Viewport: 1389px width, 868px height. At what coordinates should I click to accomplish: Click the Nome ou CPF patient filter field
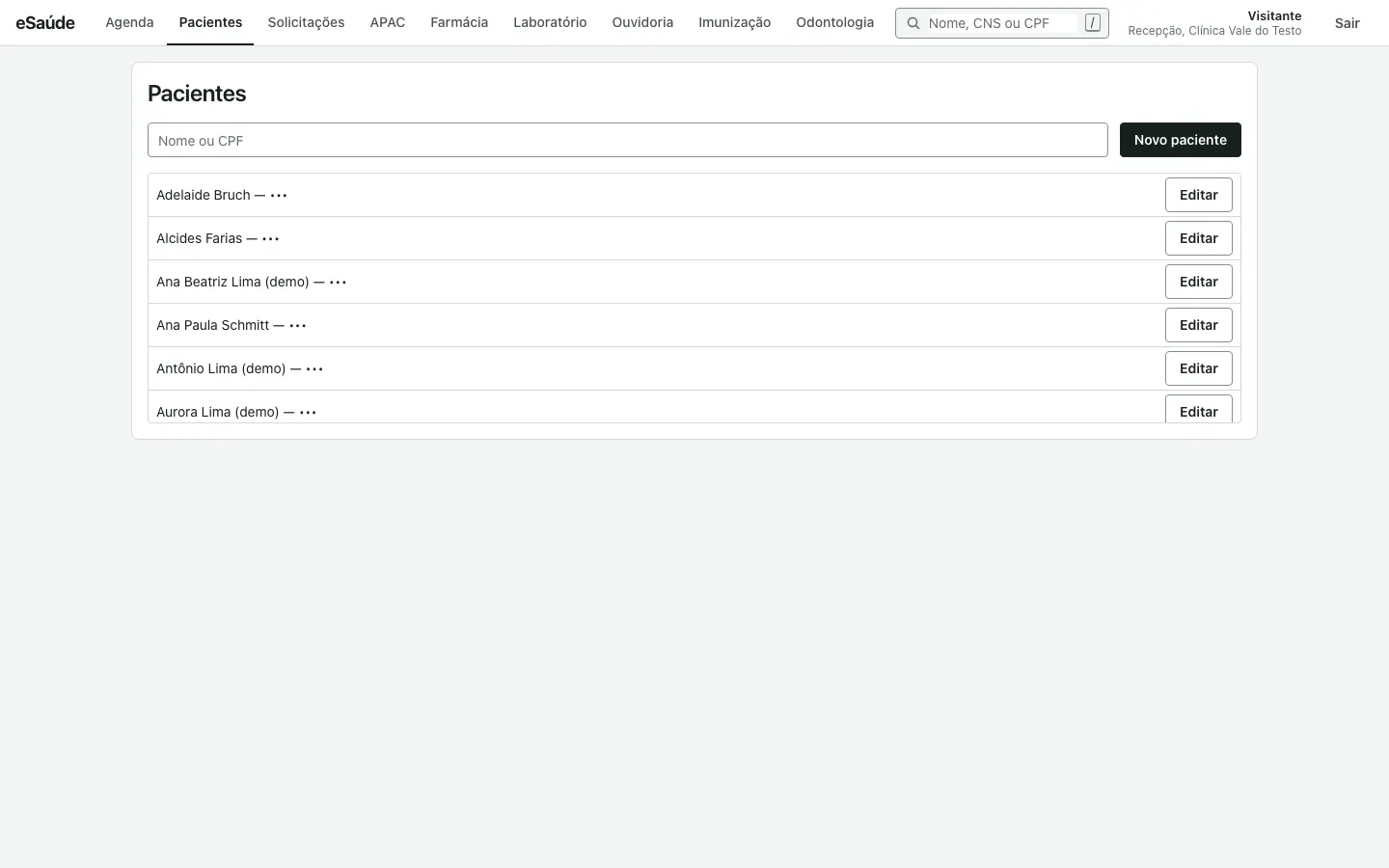(x=628, y=140)
